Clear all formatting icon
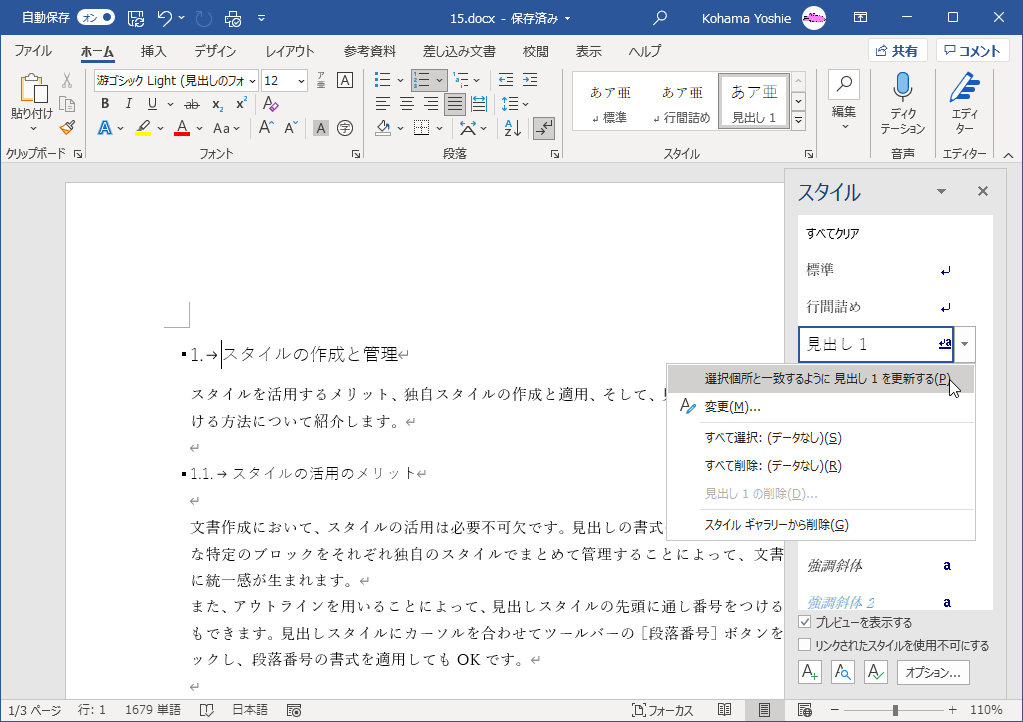Screen dimensions: 1023x722 270,104
